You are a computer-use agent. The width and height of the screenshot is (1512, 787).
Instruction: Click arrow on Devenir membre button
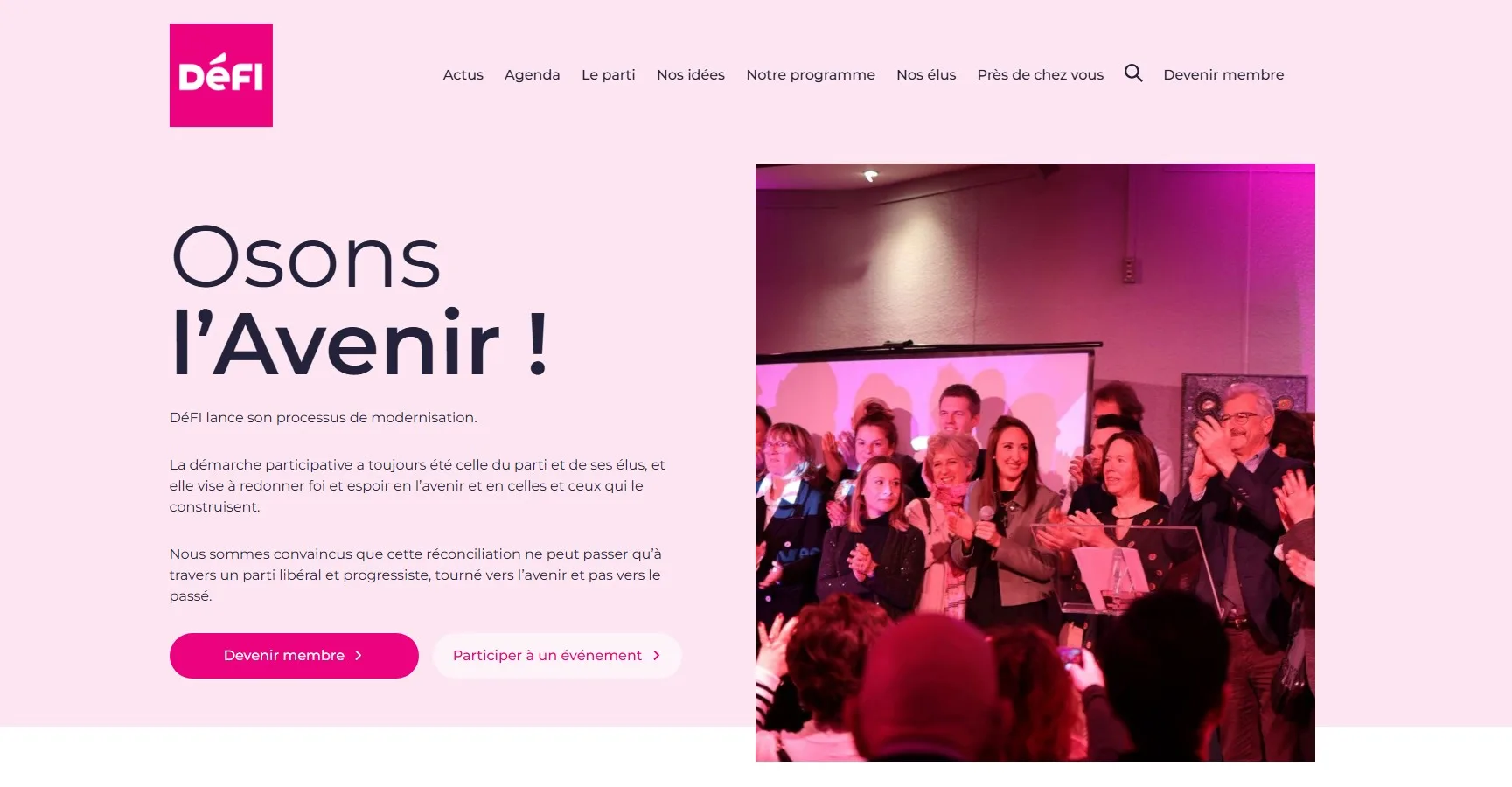click(359, 656)
